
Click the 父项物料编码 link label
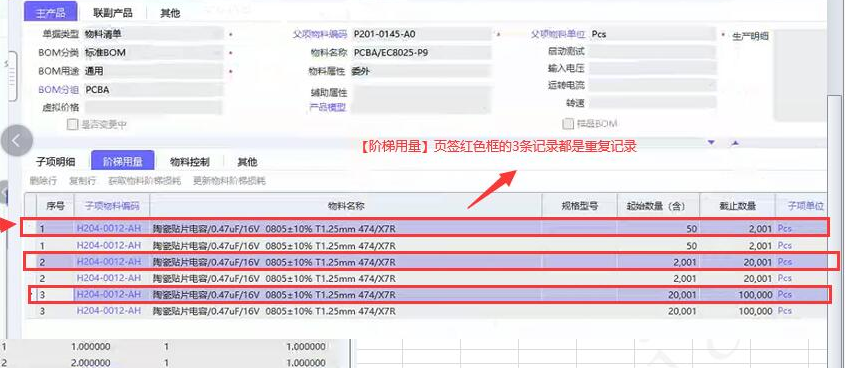tap(320, 34)
